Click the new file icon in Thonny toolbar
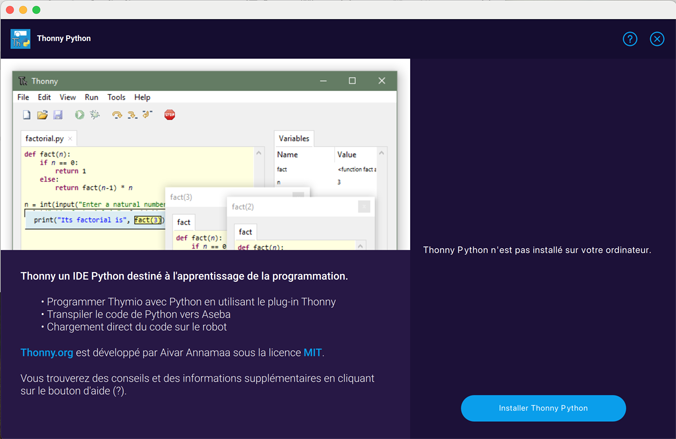Image resolution: width=676 pixels, height=439 pixels. click(x=27, y=115)
